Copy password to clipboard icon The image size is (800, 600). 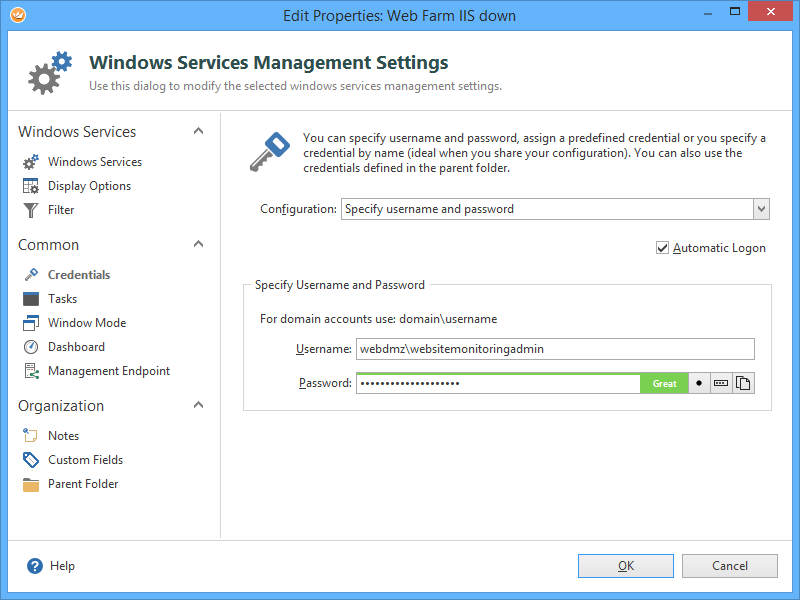pos(743,384)
